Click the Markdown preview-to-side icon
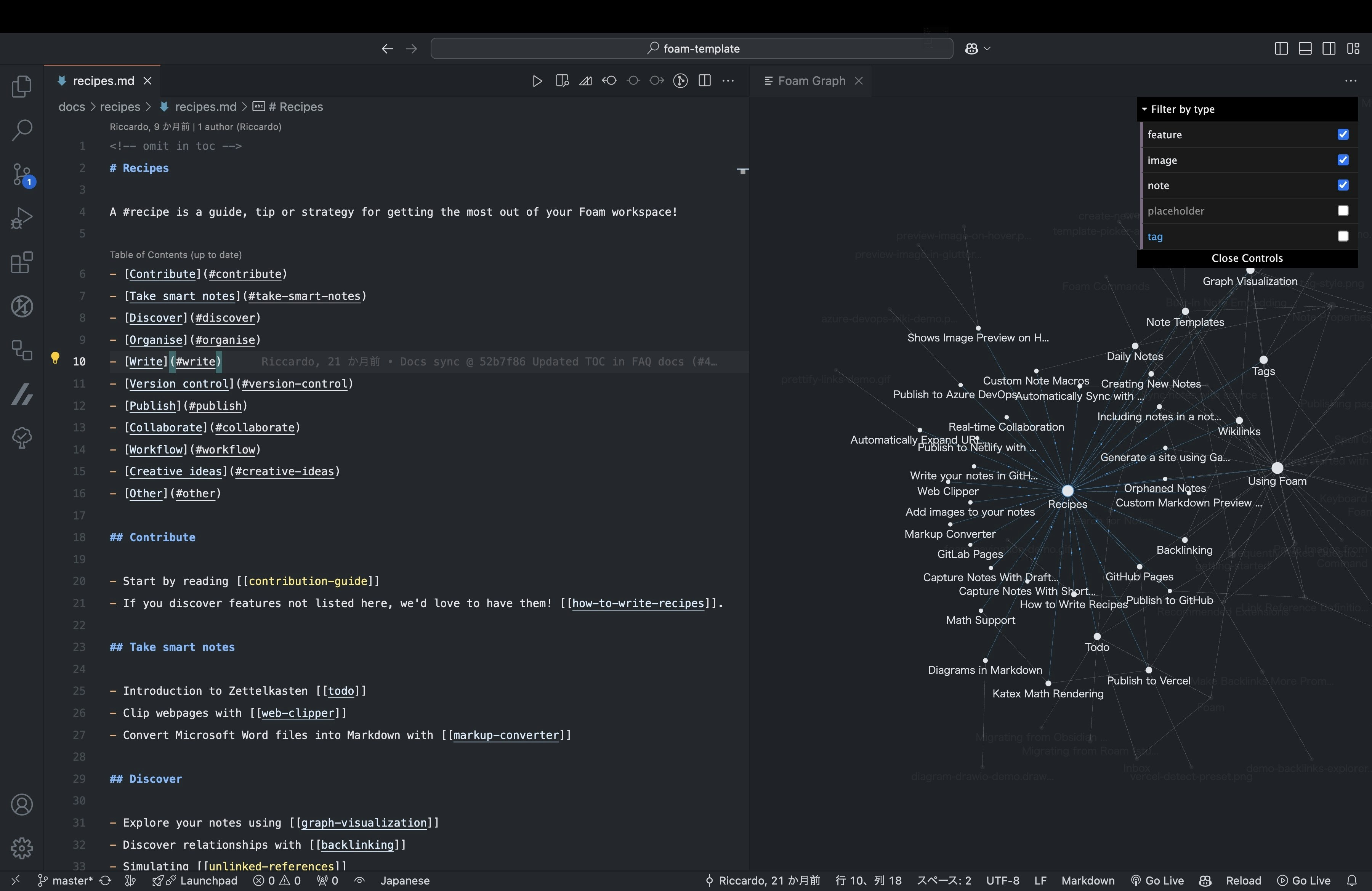Screen dimensions: 1372x891 point(561,81)
